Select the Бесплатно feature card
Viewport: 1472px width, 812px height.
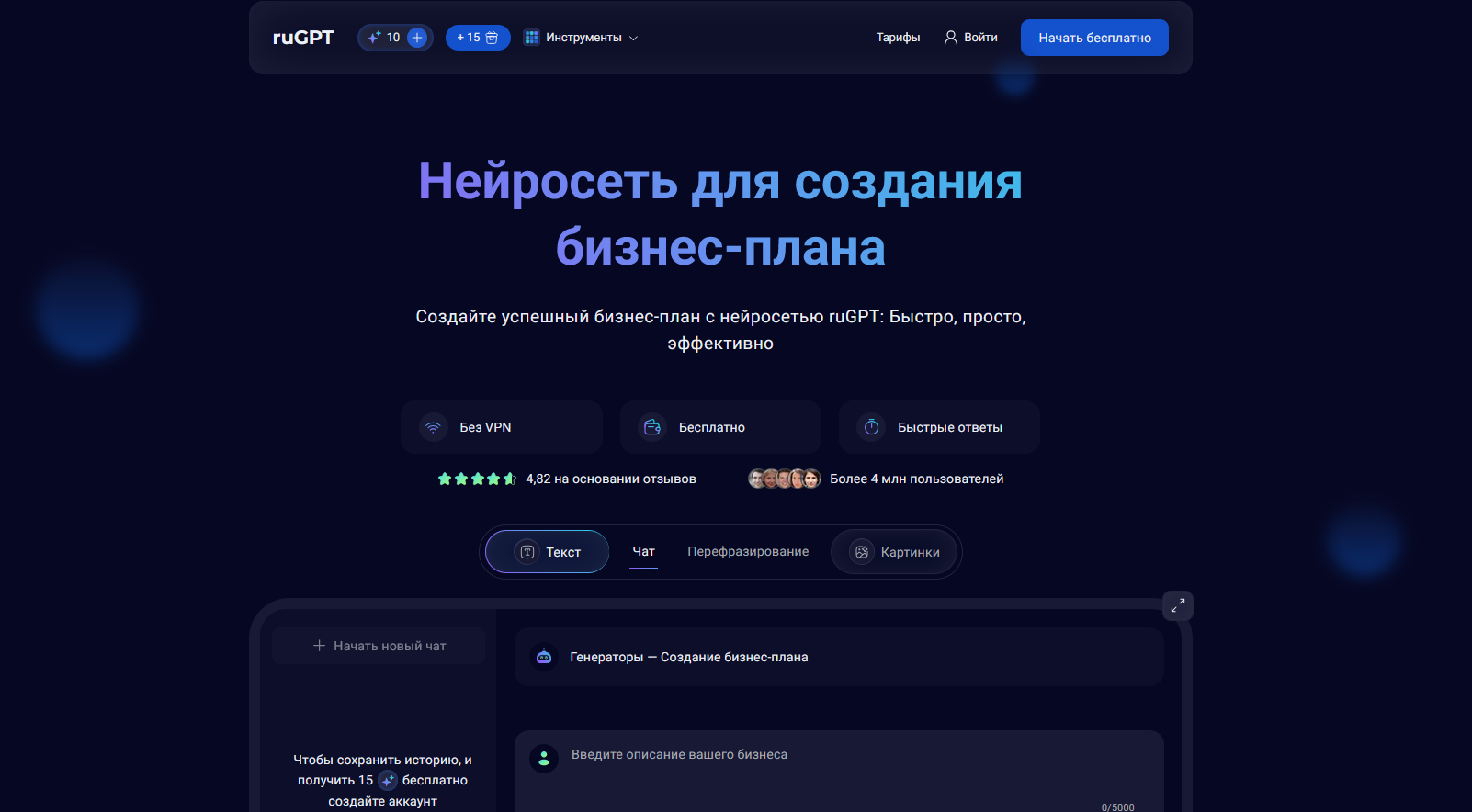(720, 427)
